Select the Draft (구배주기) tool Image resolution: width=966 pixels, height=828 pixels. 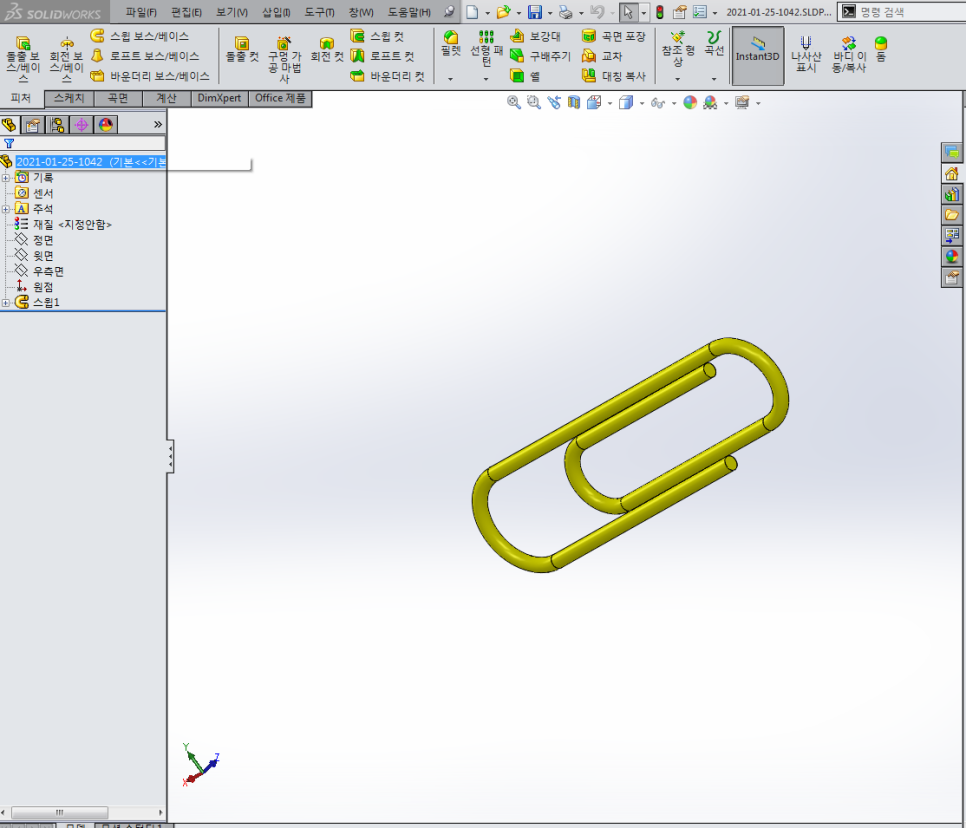point(540,56)
